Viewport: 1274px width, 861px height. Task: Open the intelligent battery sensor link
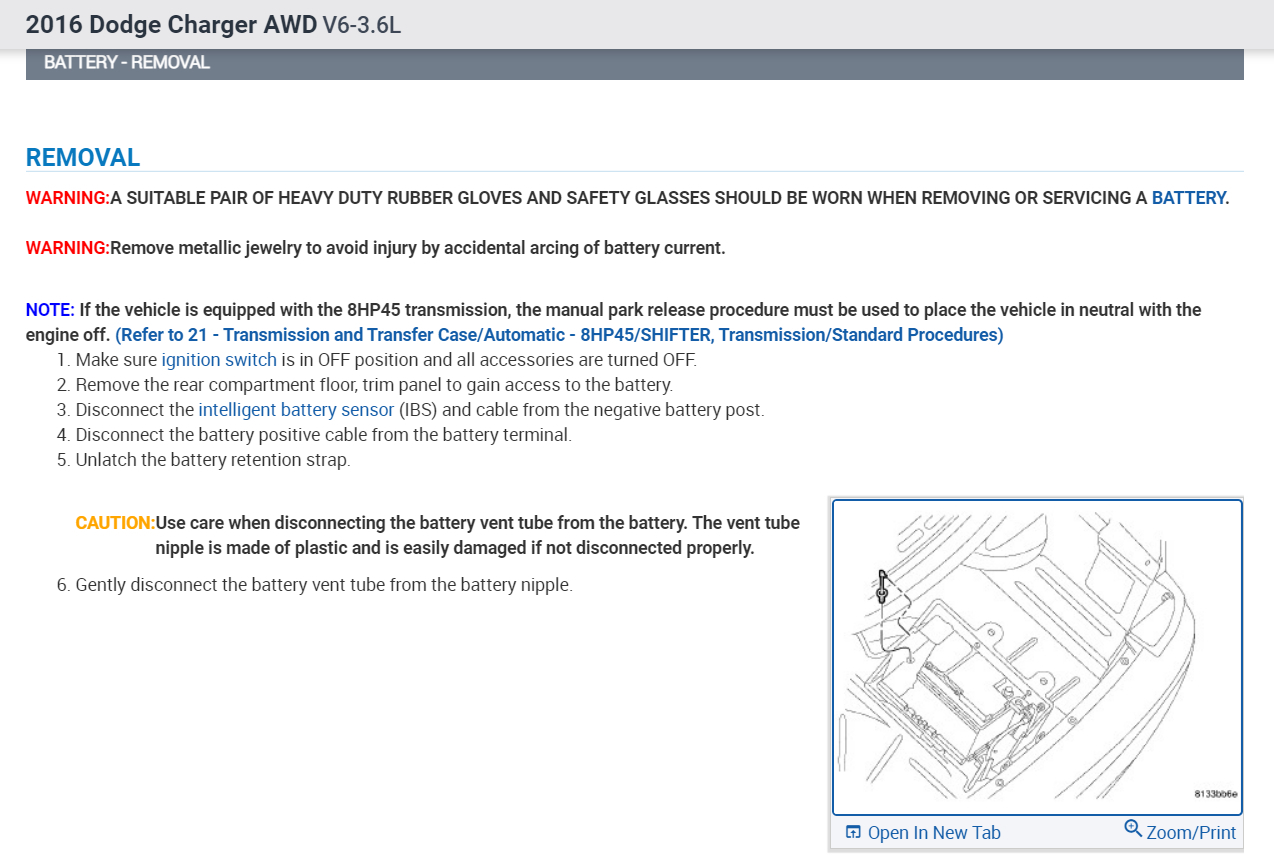point(296,410)
